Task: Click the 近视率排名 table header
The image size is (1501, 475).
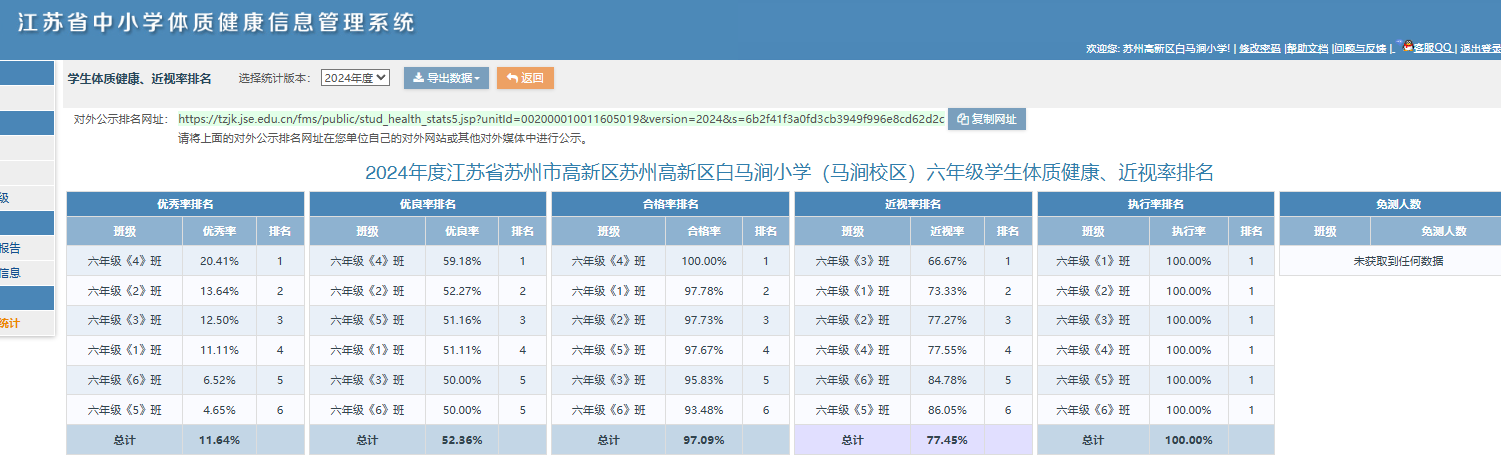Action: point(913,204)
